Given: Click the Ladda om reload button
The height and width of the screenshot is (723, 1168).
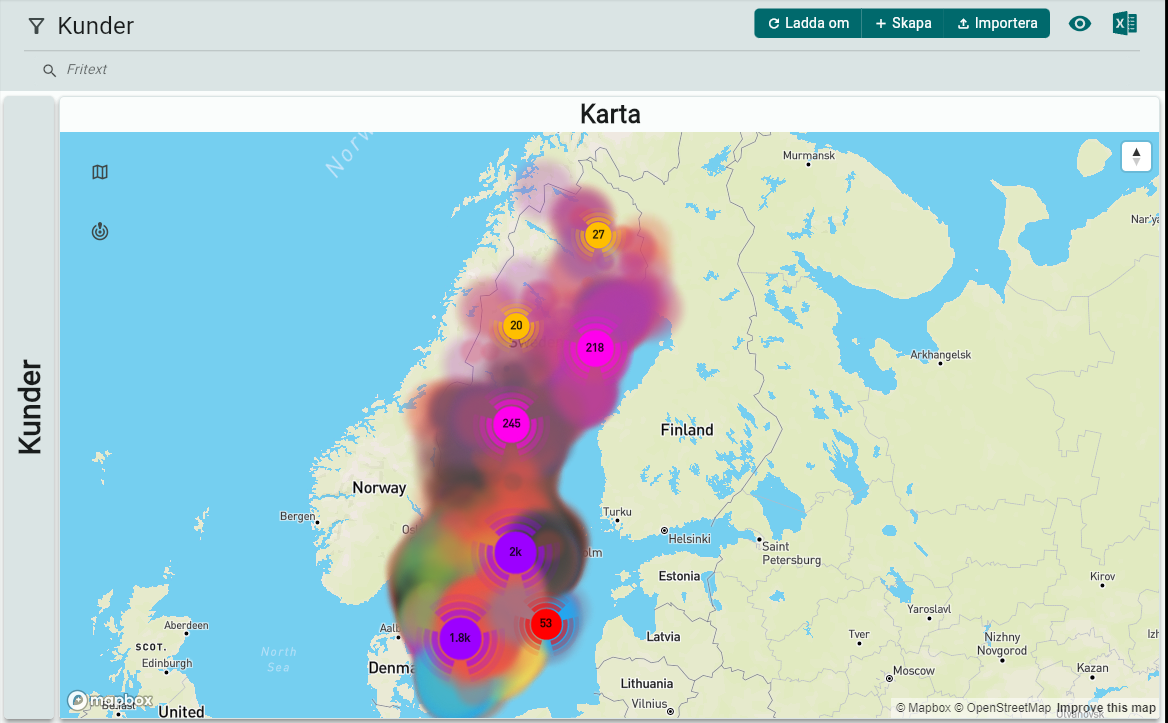Looking at the screenshot, I should 808,23.
